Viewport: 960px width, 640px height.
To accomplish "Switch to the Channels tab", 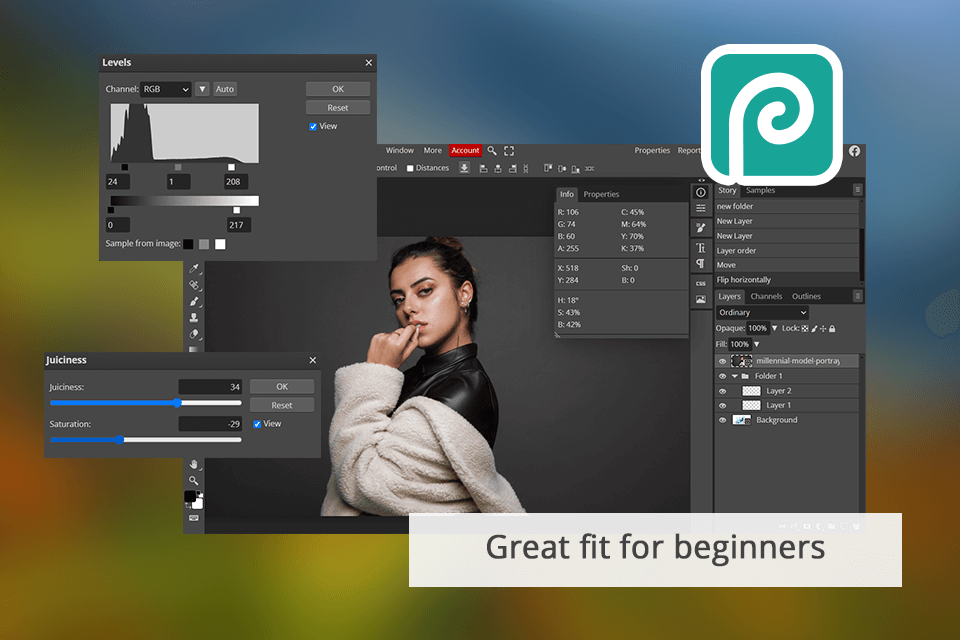I will click(767, 296).
